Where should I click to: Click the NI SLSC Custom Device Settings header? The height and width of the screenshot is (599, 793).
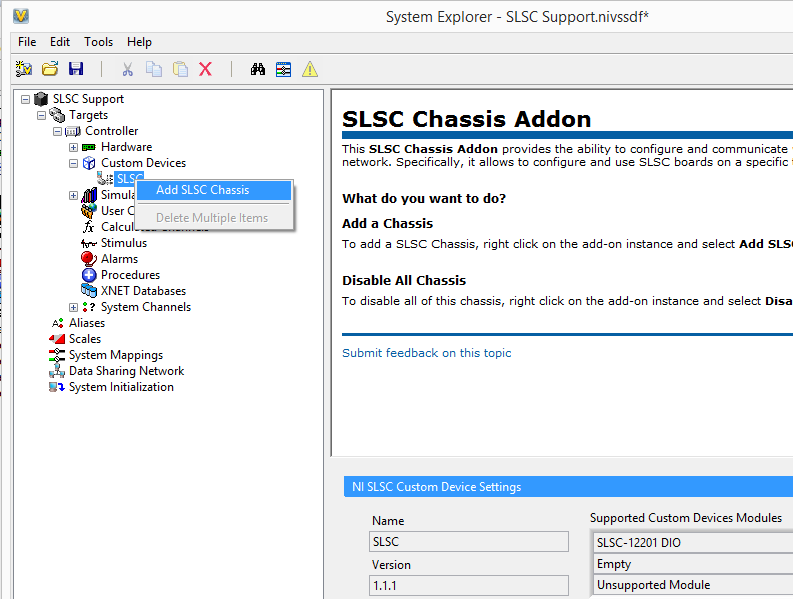tap(568, 487)
